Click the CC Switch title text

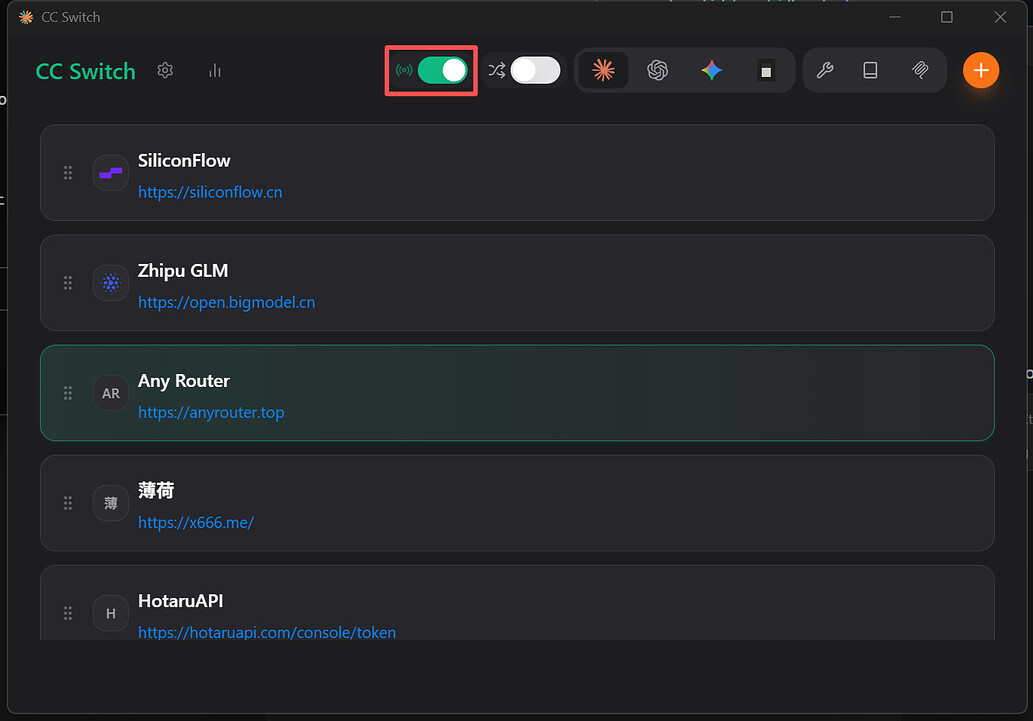tap(86, 71)
